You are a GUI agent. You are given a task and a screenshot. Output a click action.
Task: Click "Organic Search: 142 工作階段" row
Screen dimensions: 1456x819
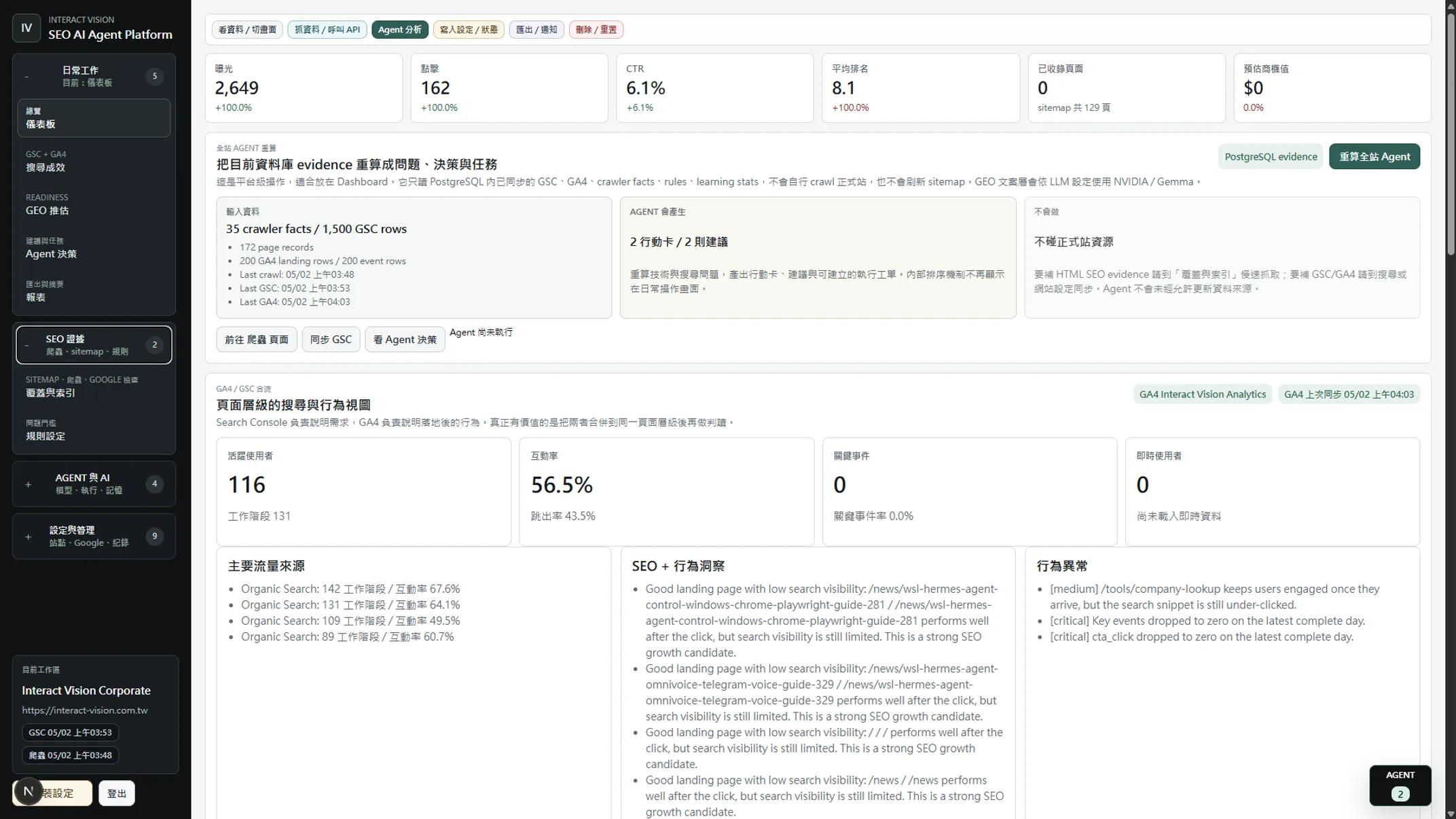[350, 589]
